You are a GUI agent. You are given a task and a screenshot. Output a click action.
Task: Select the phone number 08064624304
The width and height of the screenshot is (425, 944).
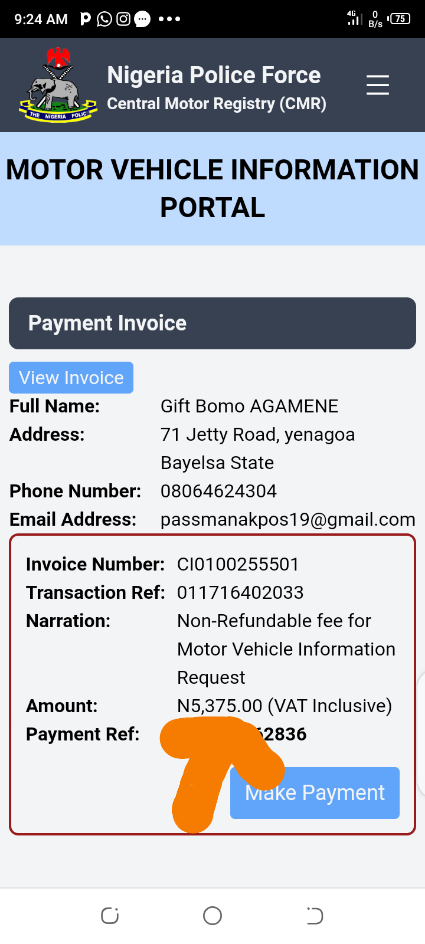(x=219, y=491)
